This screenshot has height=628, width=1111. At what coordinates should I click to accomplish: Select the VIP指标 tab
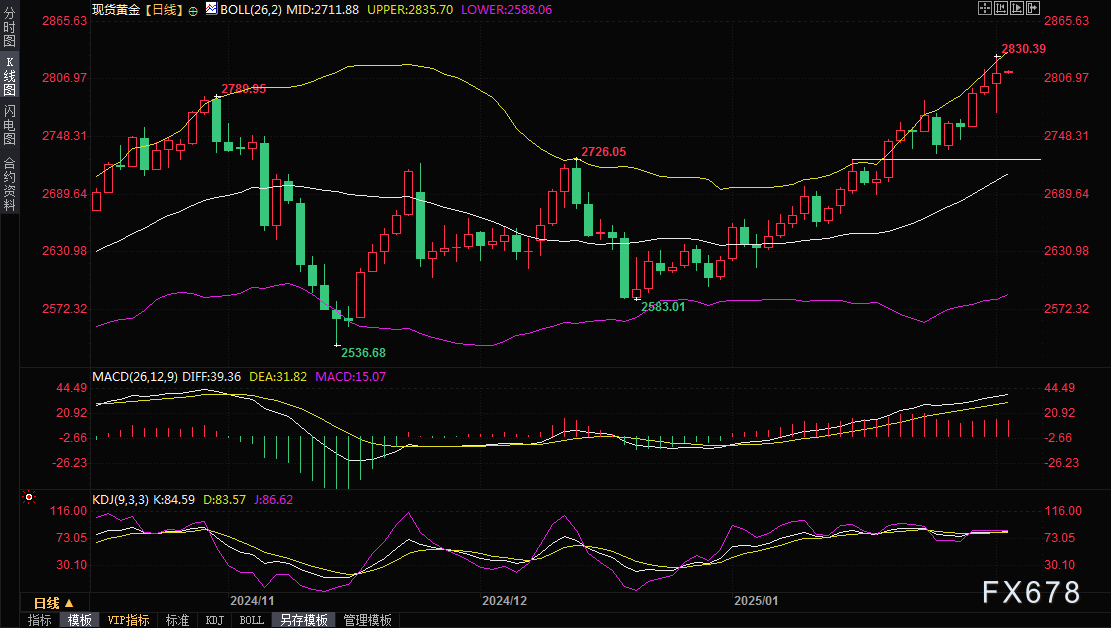[x=129, y=620]
